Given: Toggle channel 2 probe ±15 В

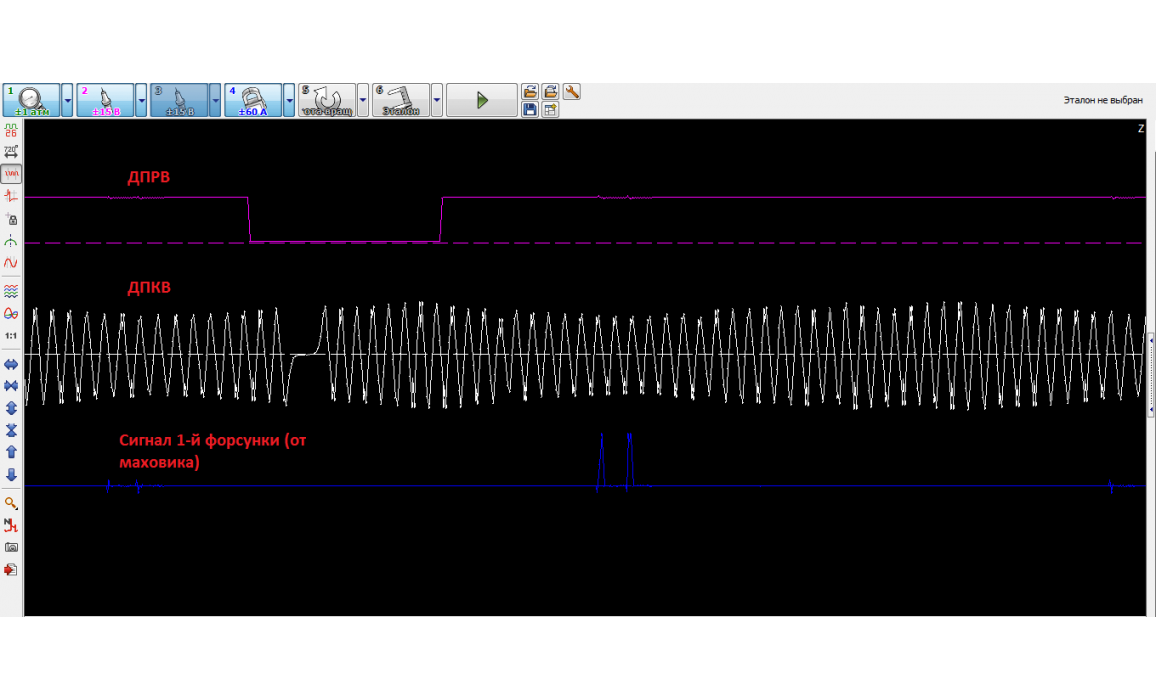Looking at the screenshot, I should click(x=105, y=100).
